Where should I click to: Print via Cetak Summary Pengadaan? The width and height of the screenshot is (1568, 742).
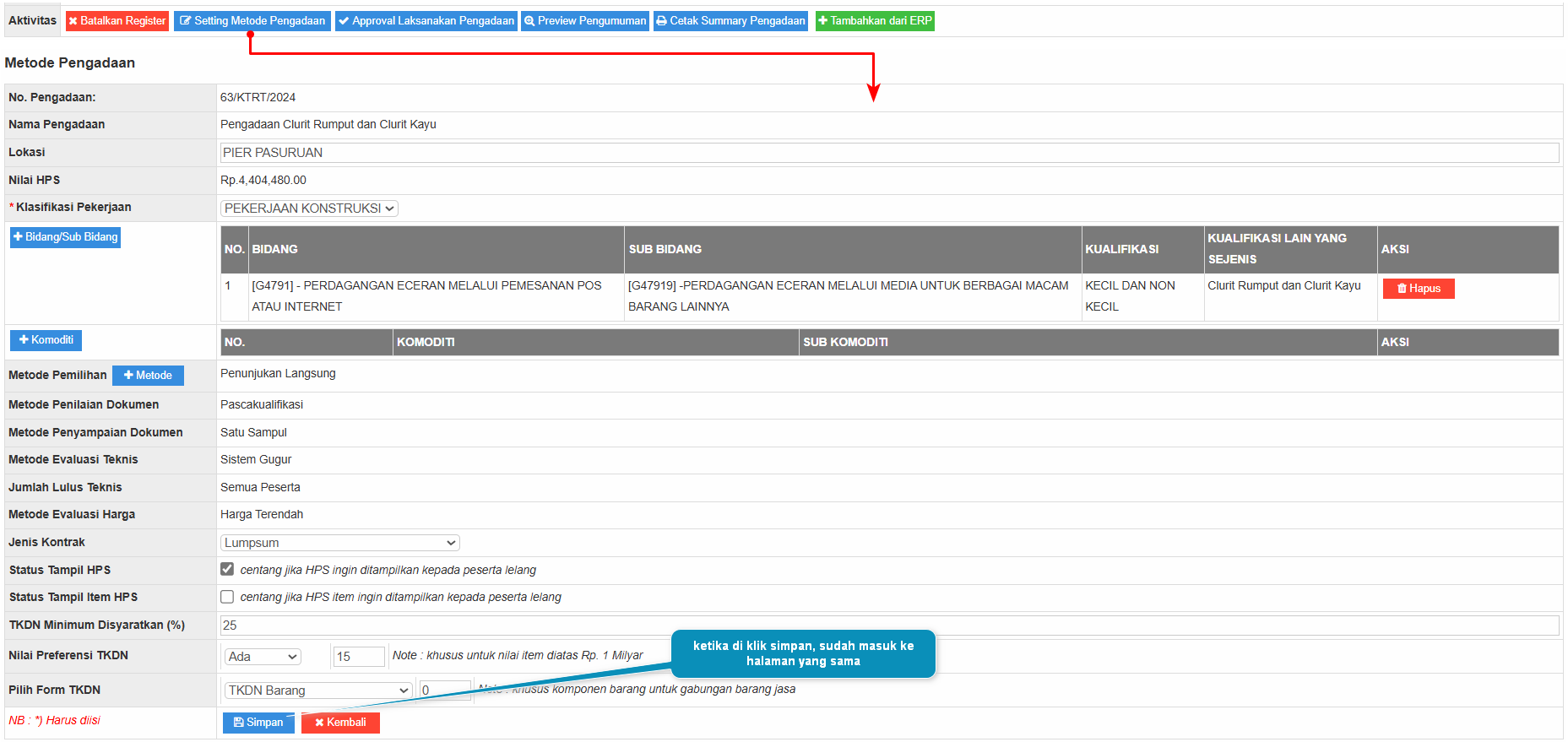pyautogui.click(x=730, y=21)
